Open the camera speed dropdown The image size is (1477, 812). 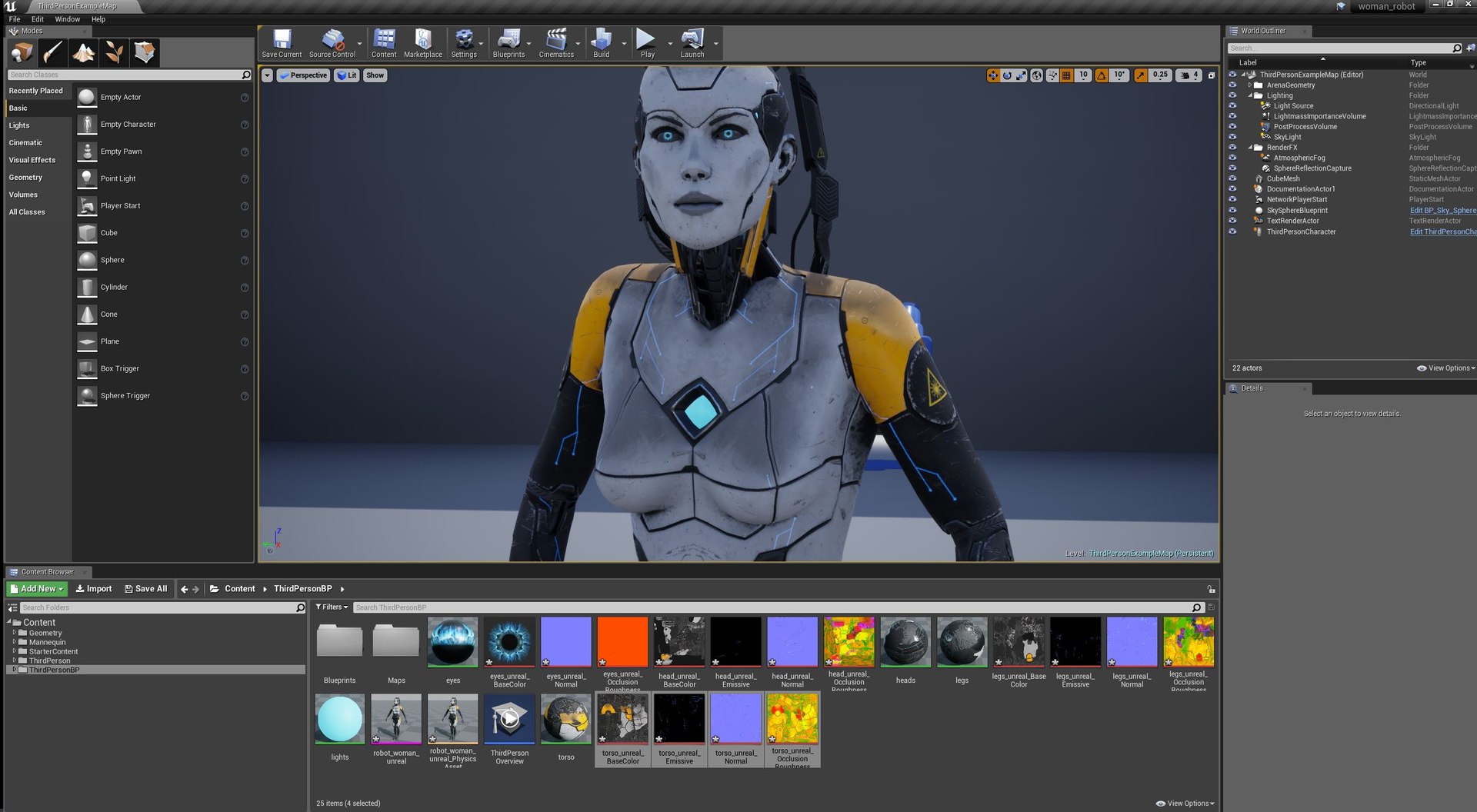click(1189, 75)
